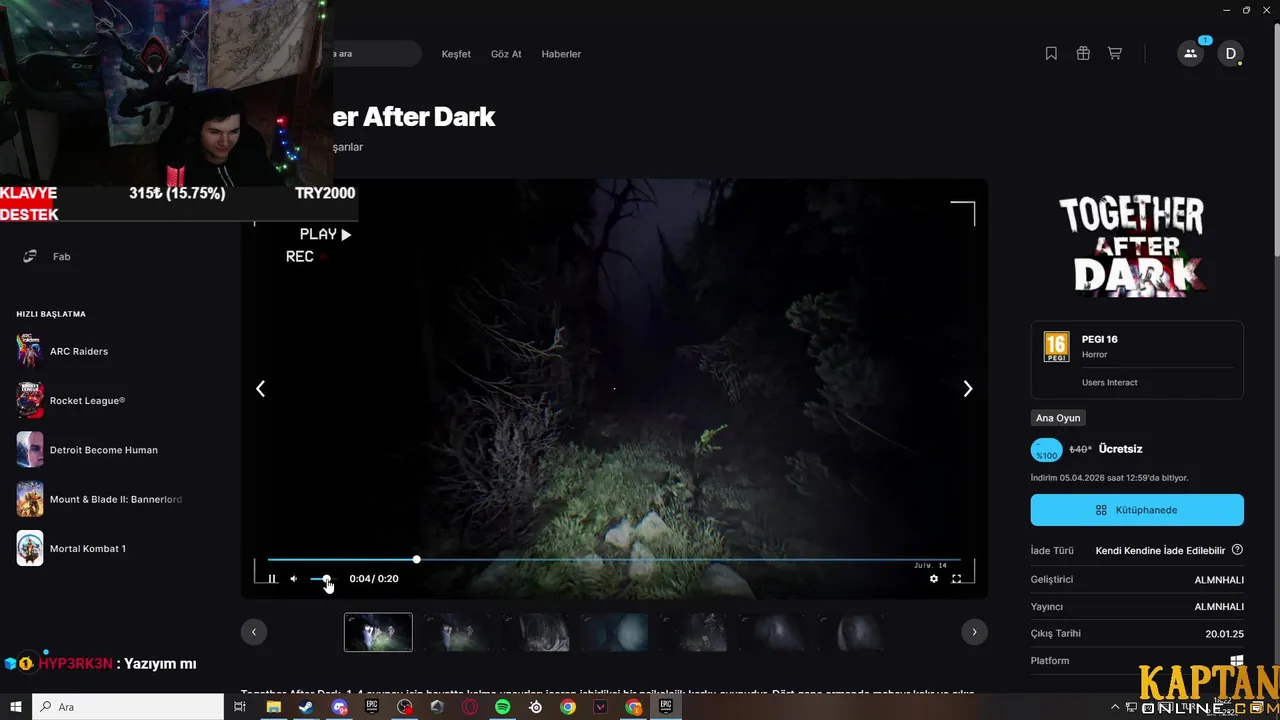1280x720 pixels.
Task: Open the wishlist bookmark icon
Action: click(1051, 54)
